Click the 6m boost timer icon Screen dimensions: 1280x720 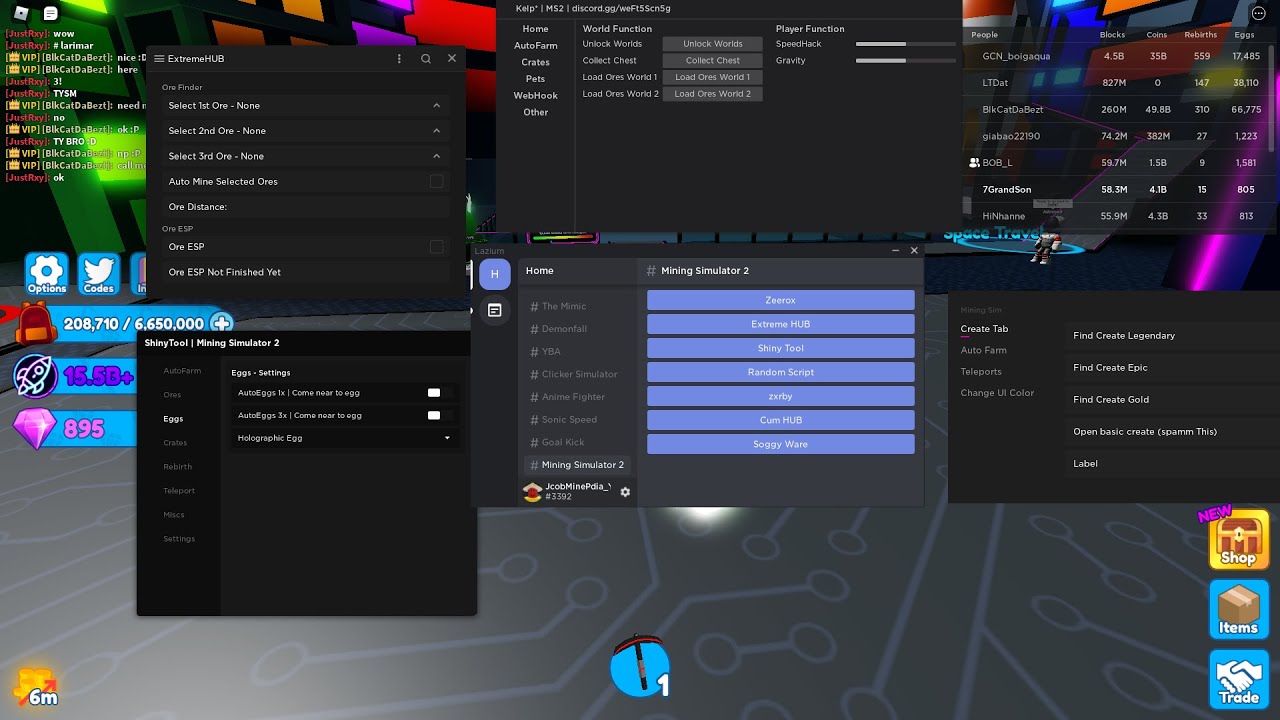[36, 687]
